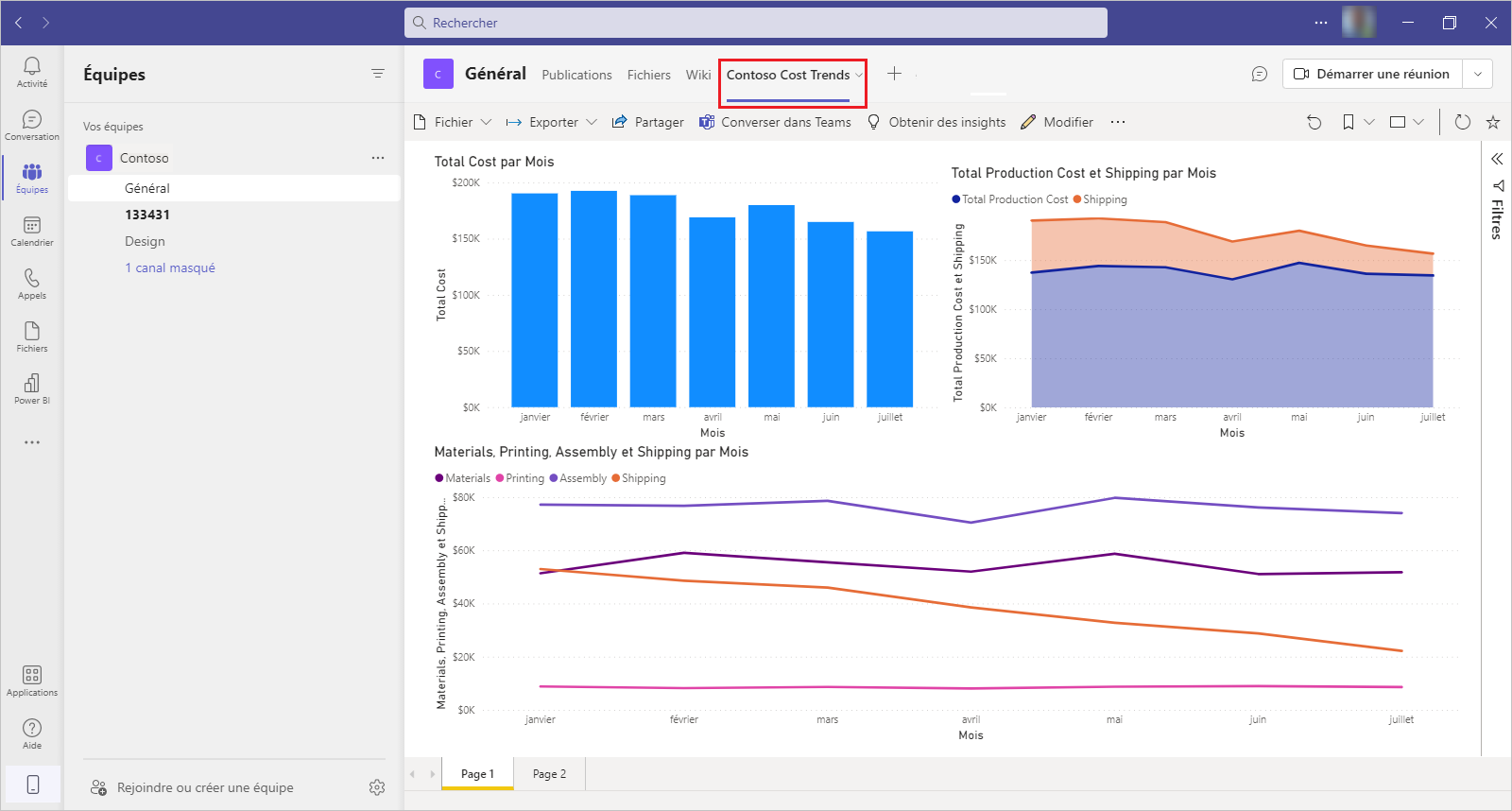Open the Wiki tab
1512x811 pixels.
[698, 75]
